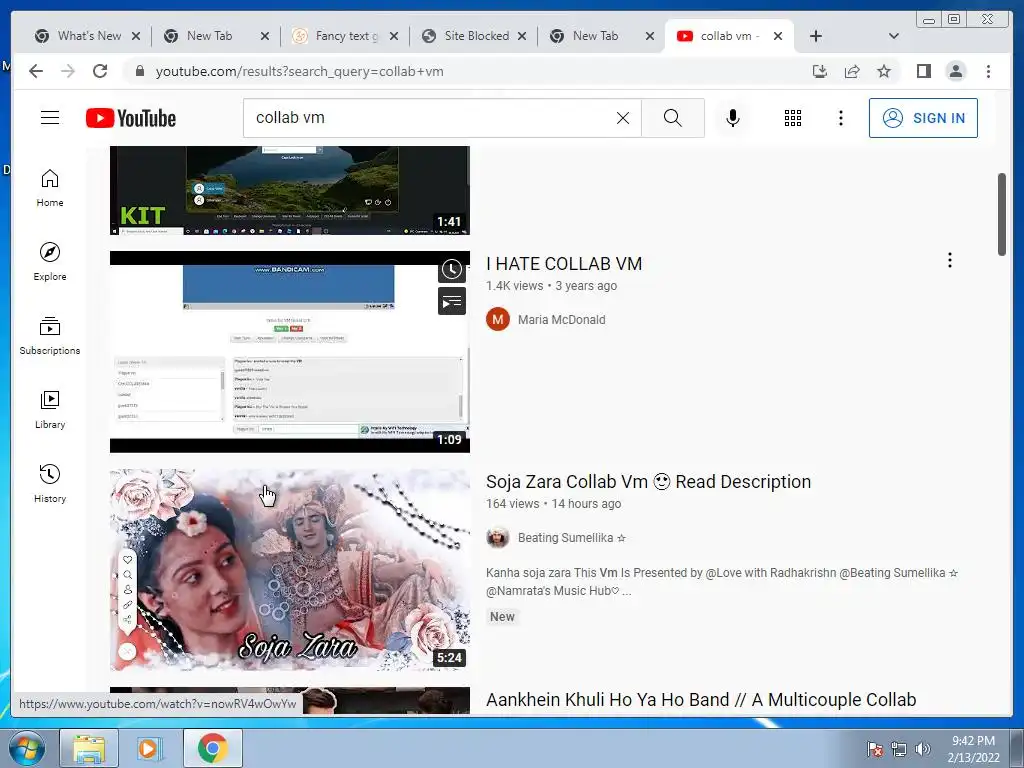
Task: Share this page via the share icon
Action: click(x=852, y=71)
